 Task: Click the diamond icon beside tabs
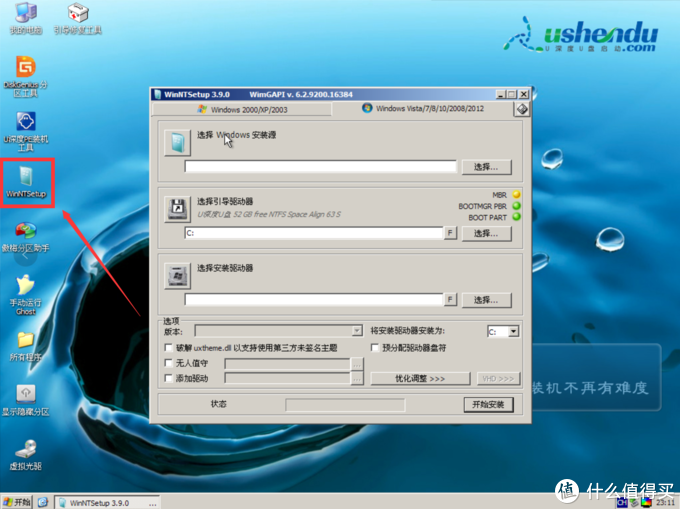[x=522, y=109]
